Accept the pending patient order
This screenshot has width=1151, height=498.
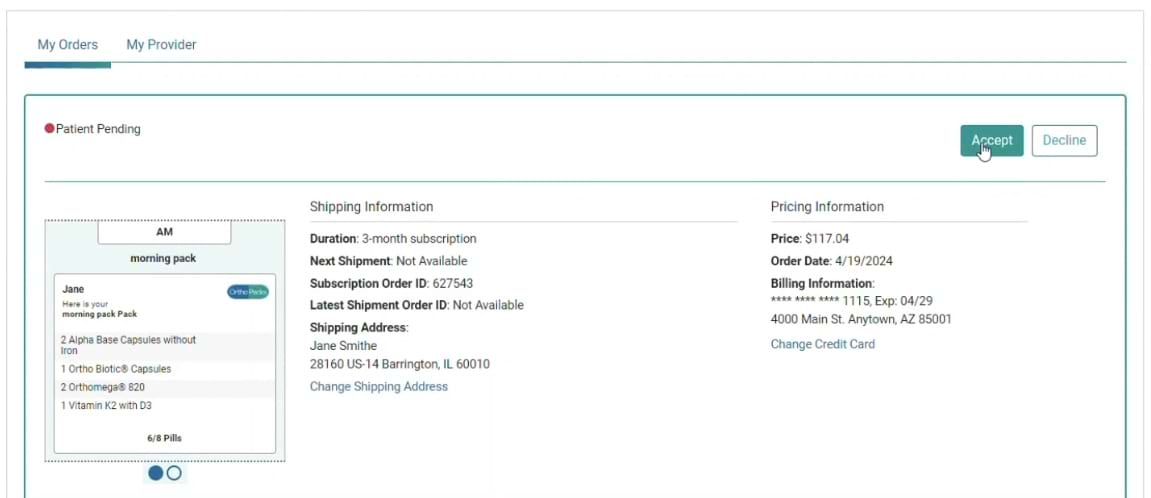(991, 141)
